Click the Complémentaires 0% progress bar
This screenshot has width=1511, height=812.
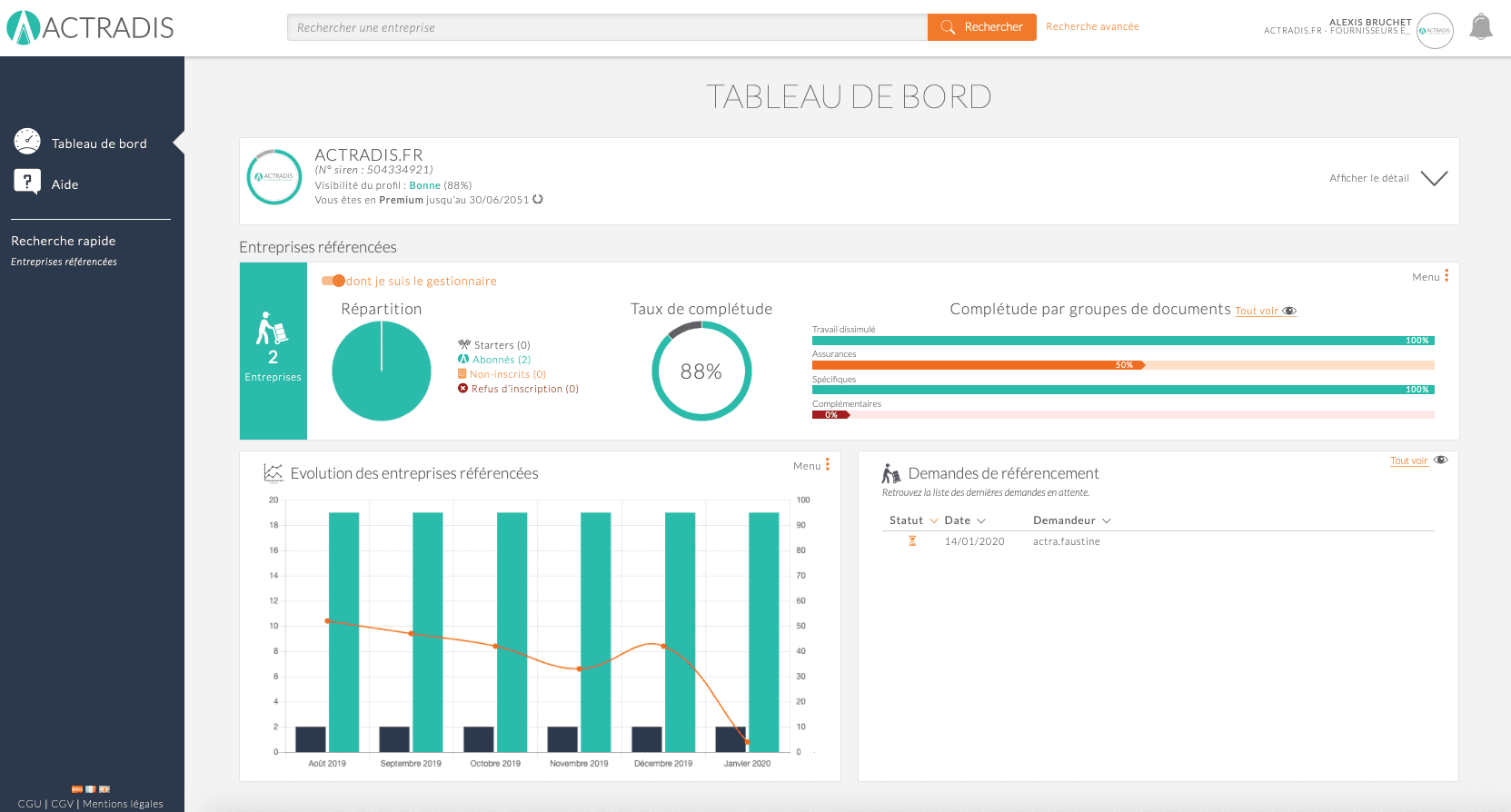coord(1123,414)
